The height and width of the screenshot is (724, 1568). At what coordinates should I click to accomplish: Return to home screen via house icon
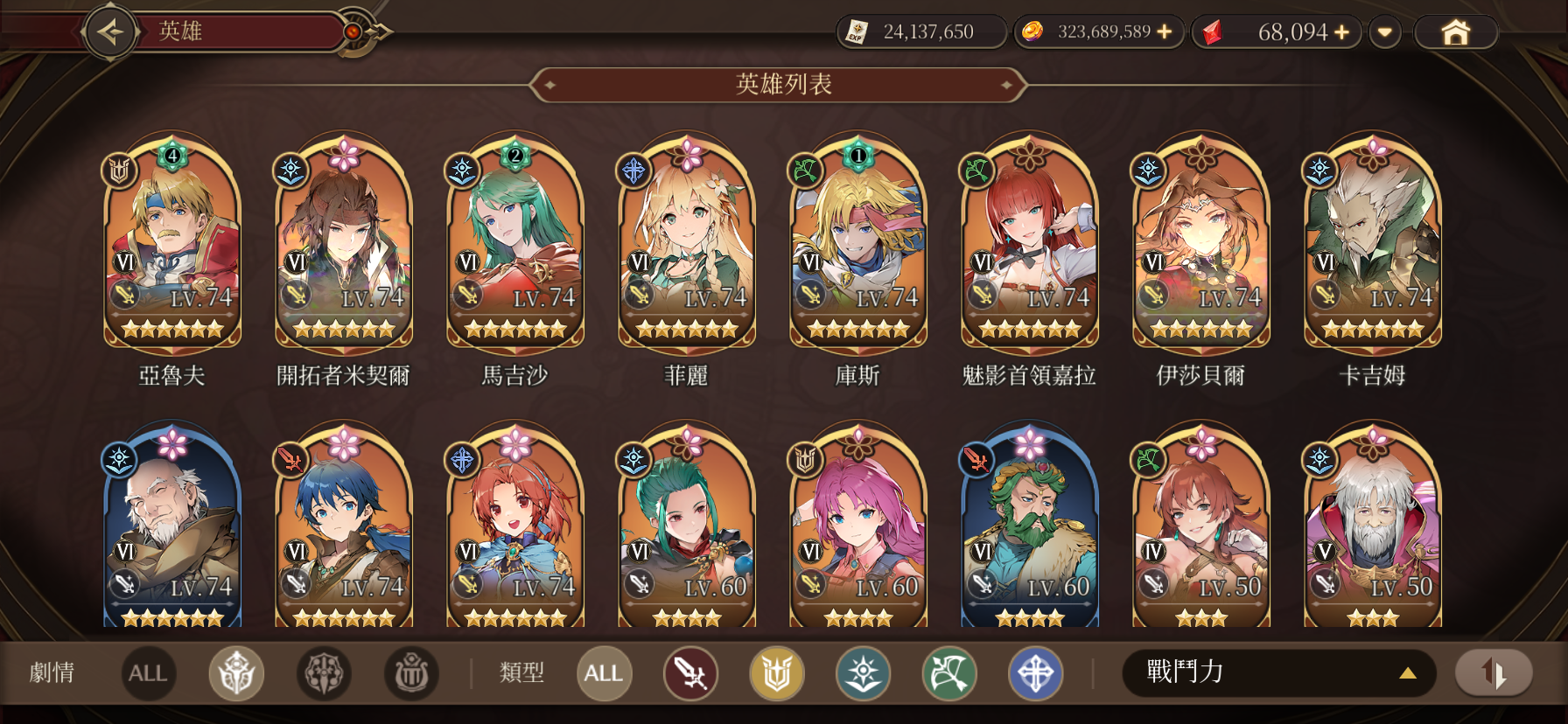pos(1455,32)
